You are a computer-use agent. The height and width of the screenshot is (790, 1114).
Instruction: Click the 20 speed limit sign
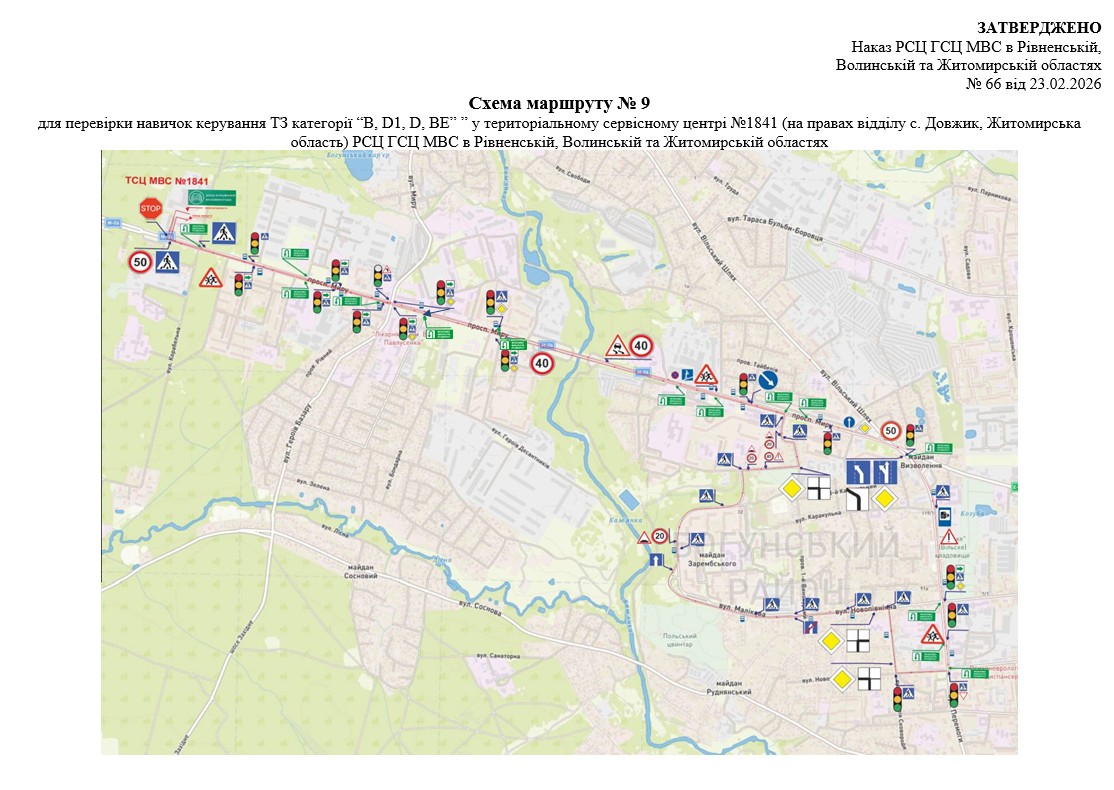659,536
